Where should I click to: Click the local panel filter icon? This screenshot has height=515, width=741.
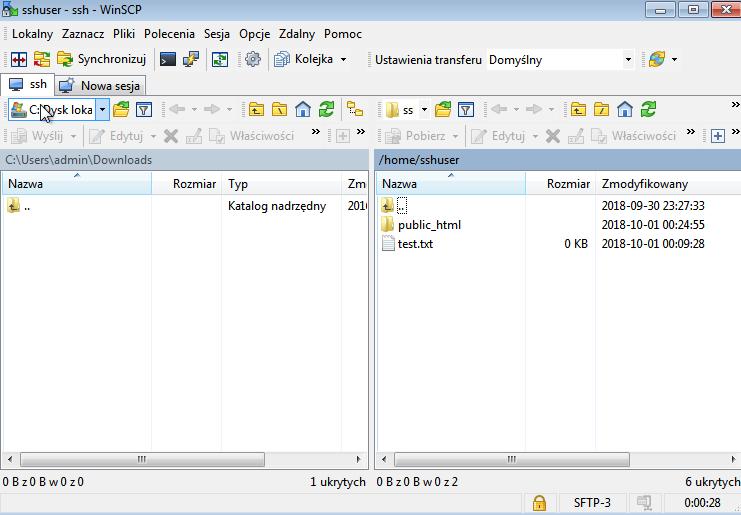[x=144, y=110]
